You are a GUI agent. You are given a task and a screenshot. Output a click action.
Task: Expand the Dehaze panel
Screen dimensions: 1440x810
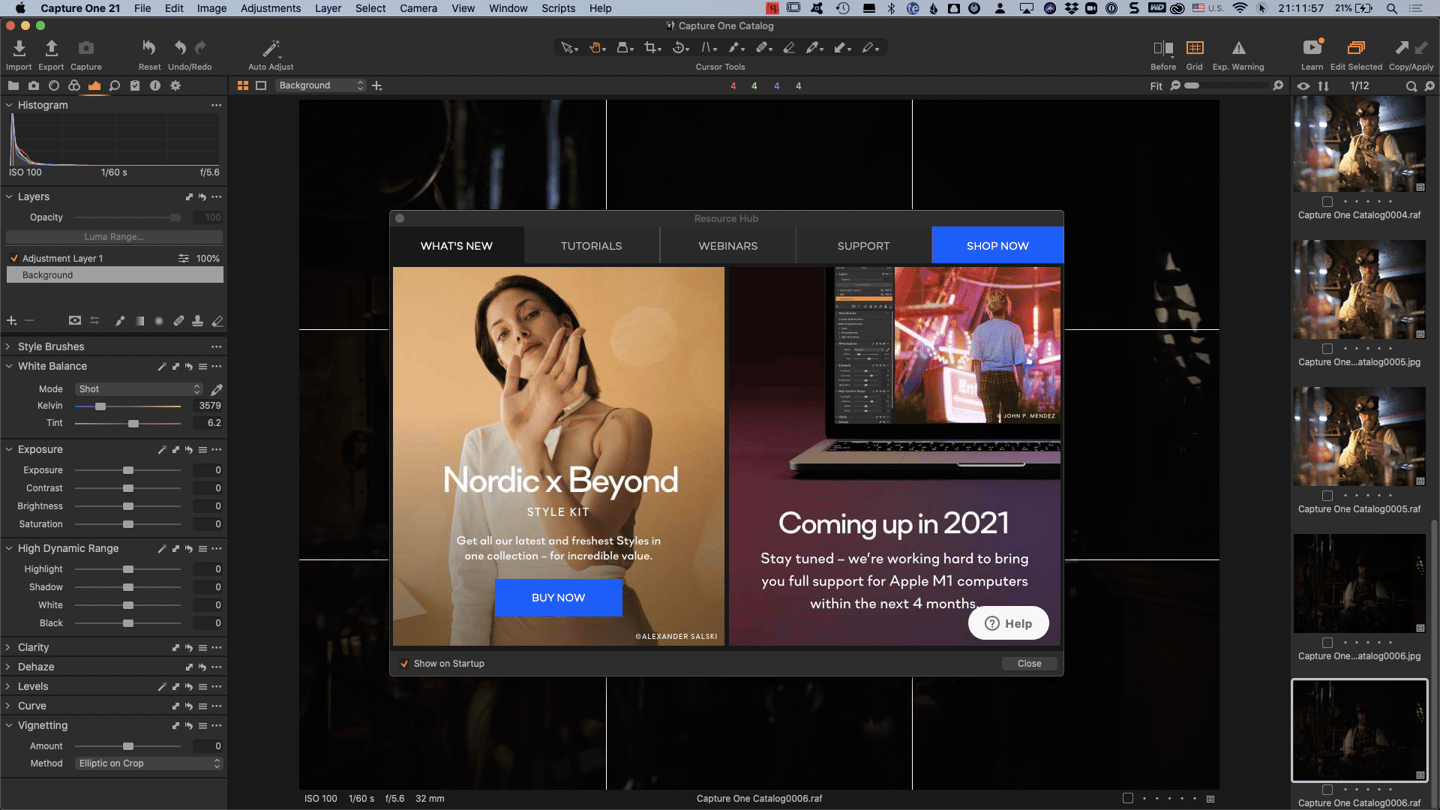tap(9, 667)
